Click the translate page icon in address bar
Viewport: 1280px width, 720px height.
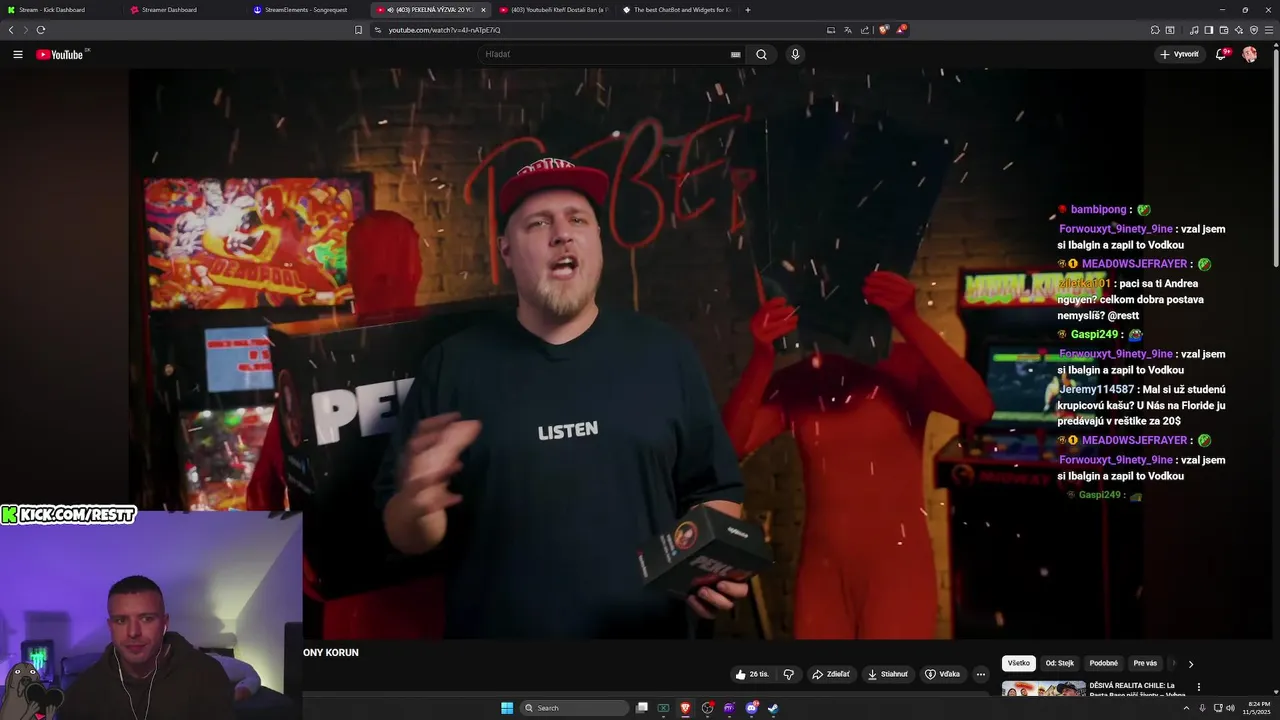pos(848,30)
